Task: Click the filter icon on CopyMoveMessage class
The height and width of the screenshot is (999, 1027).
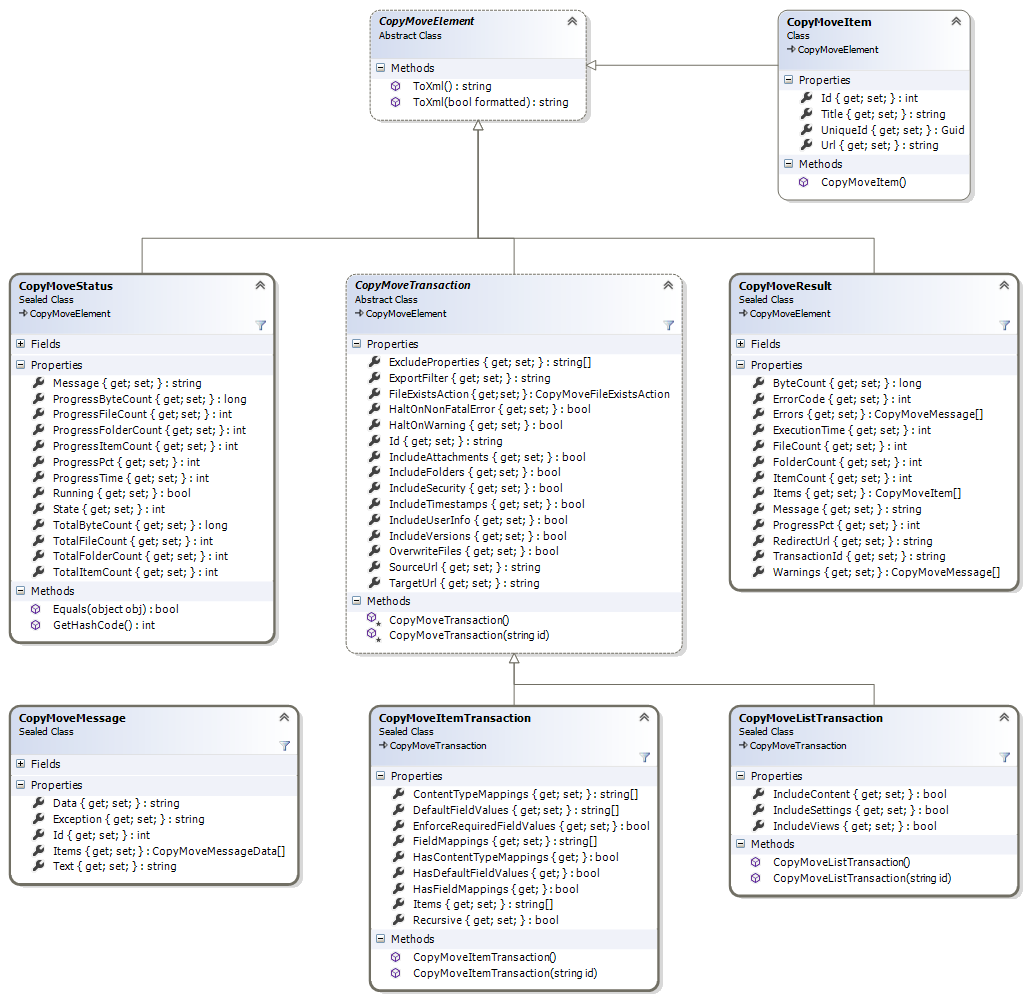Action: (x=285, y=745)
